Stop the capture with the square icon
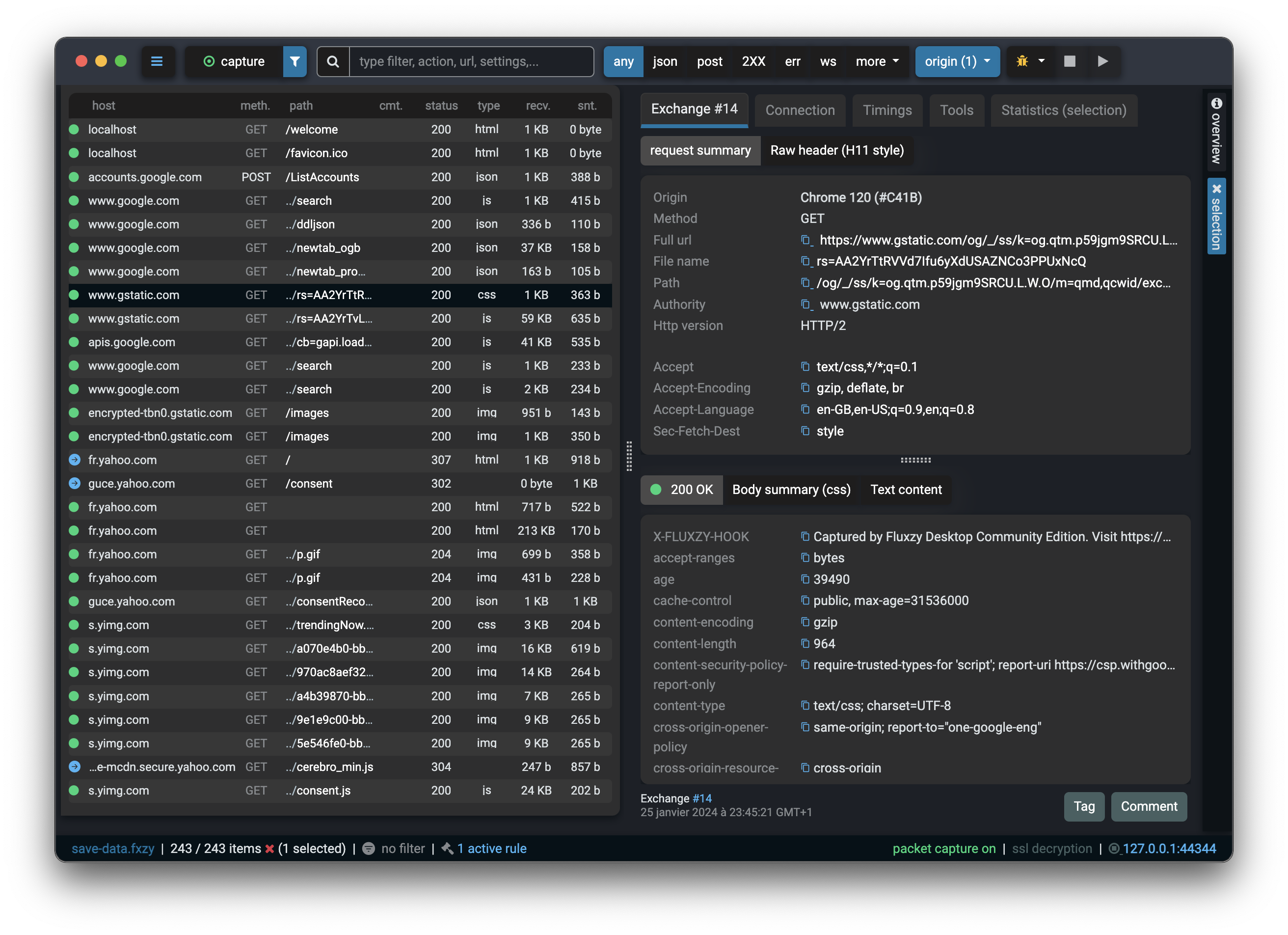Viewport: 1288px width, 935px height. (1070, 61)
